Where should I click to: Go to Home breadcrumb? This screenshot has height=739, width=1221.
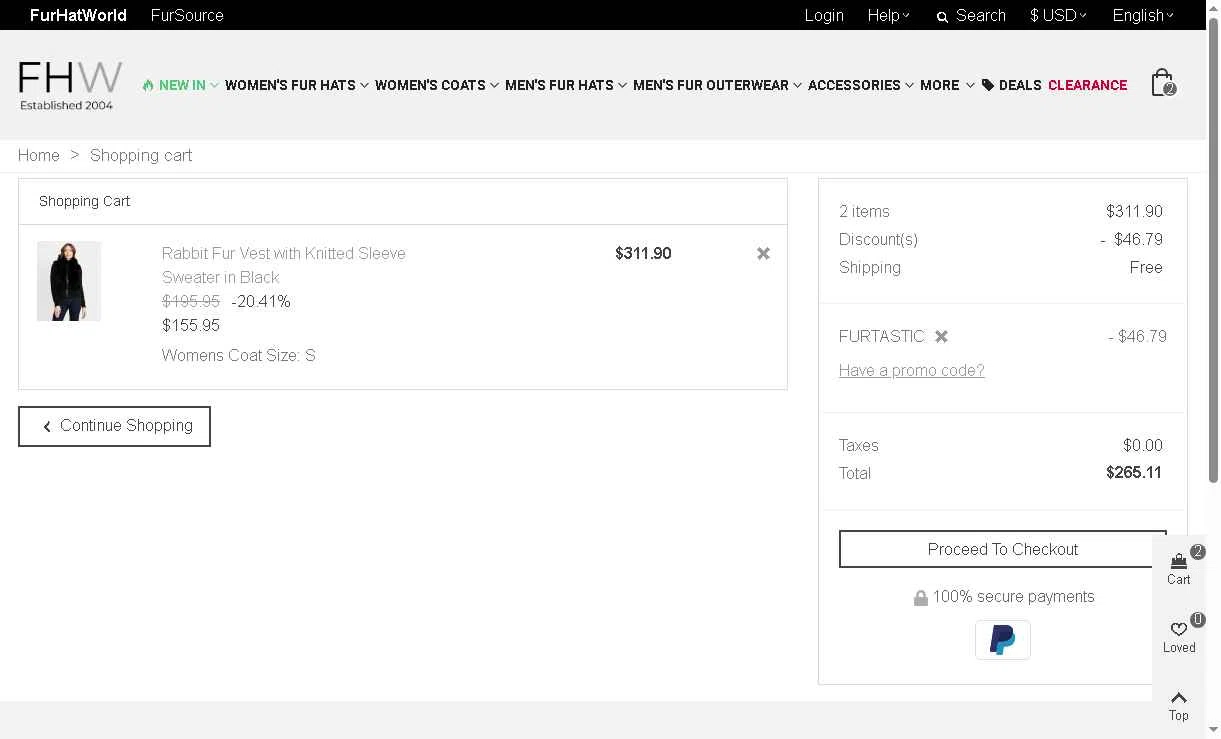point(39,155)
